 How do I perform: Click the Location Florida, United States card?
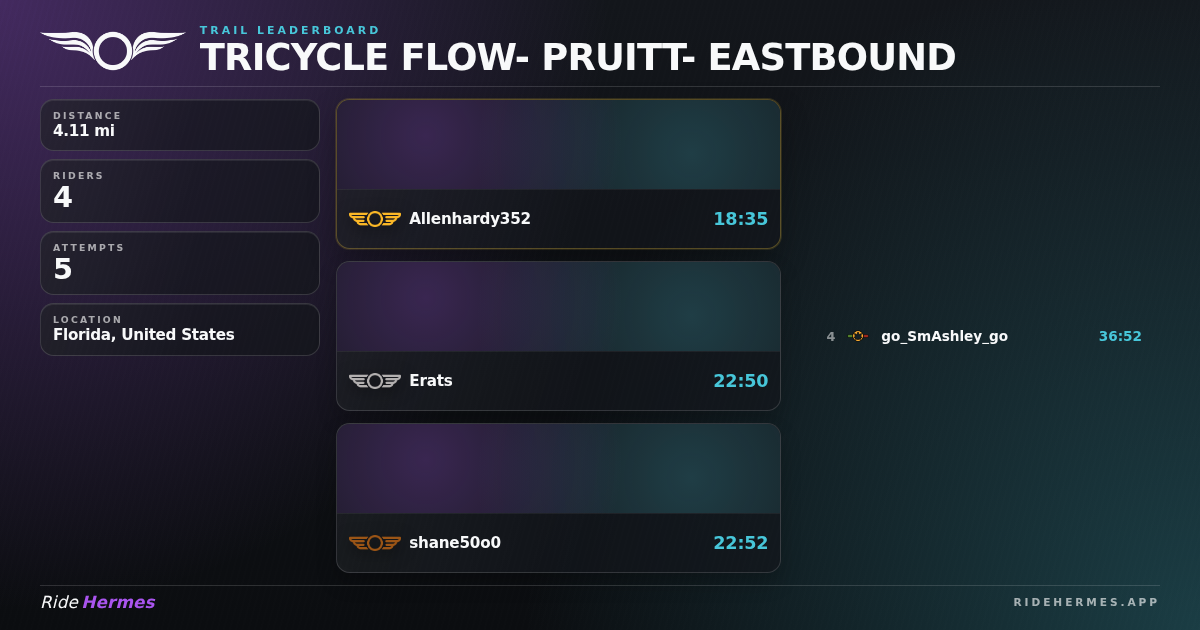click(x=180, y=329)
